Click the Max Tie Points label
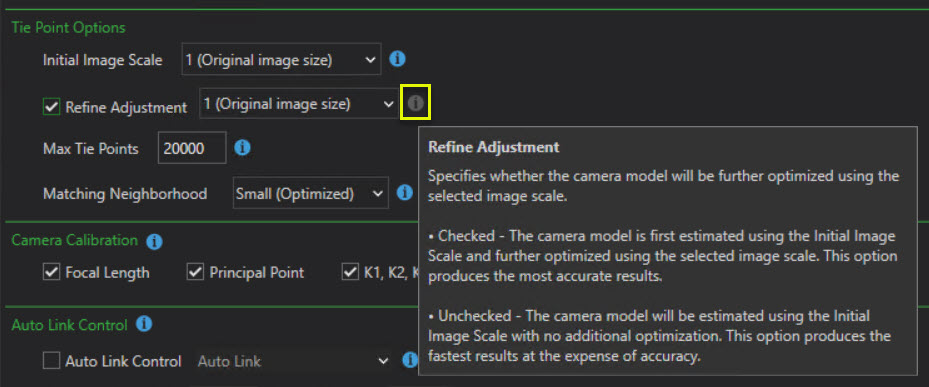This screenshot has height=387, width=929. (x=91, y=149)
